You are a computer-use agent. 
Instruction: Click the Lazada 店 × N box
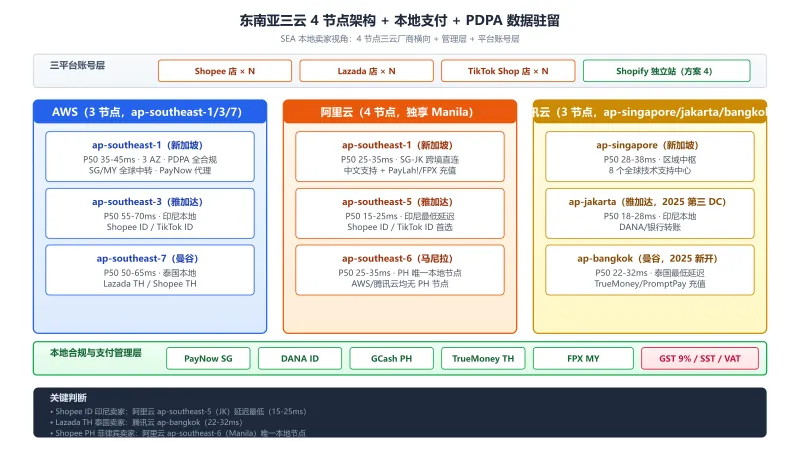(366, 71)
